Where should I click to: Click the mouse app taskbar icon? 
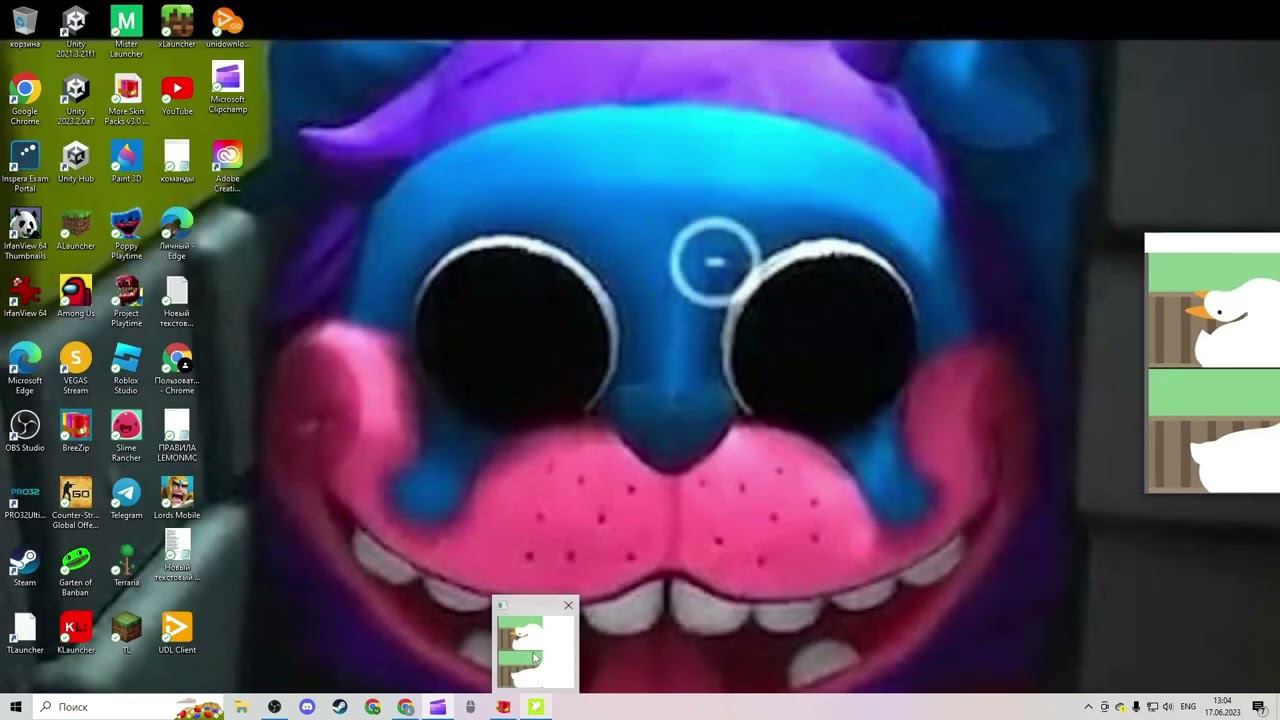click(470, 707)
